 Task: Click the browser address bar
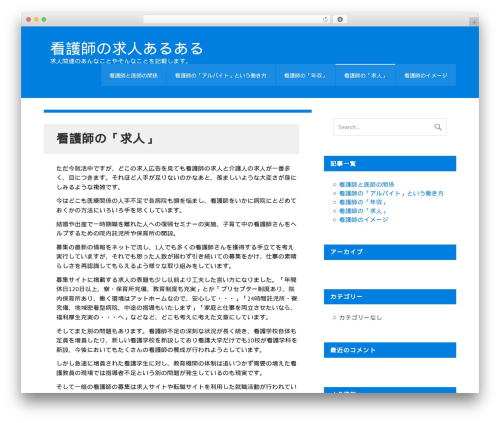[x=237, y=19]
